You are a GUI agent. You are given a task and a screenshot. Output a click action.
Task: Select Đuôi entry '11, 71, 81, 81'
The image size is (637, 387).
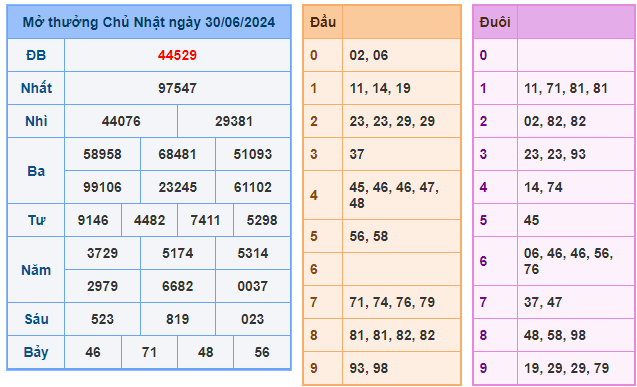[x=566, y=88]
